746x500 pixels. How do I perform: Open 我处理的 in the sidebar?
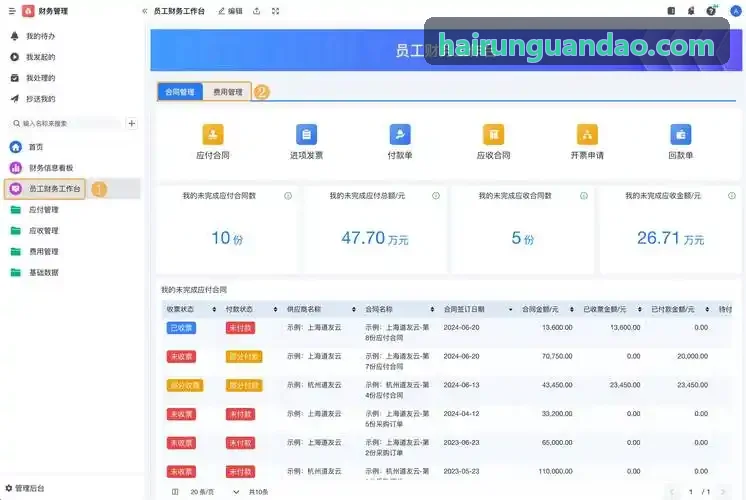(x=40, y=78)
